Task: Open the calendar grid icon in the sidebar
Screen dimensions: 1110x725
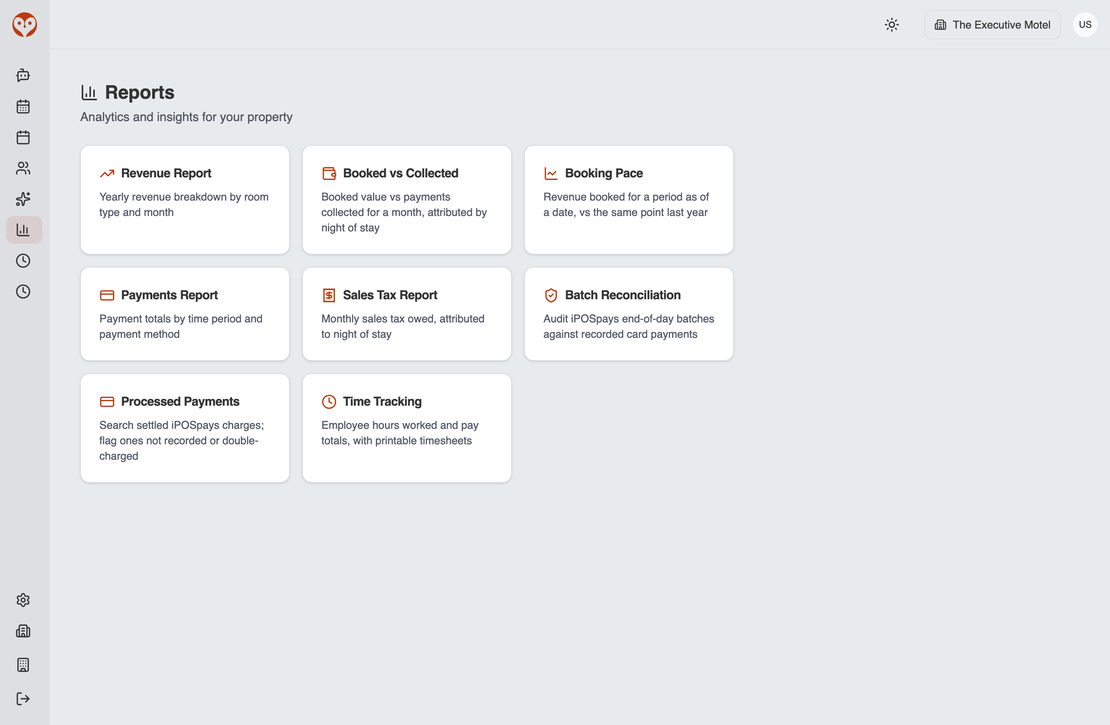Action: click(x=23, y=106)
